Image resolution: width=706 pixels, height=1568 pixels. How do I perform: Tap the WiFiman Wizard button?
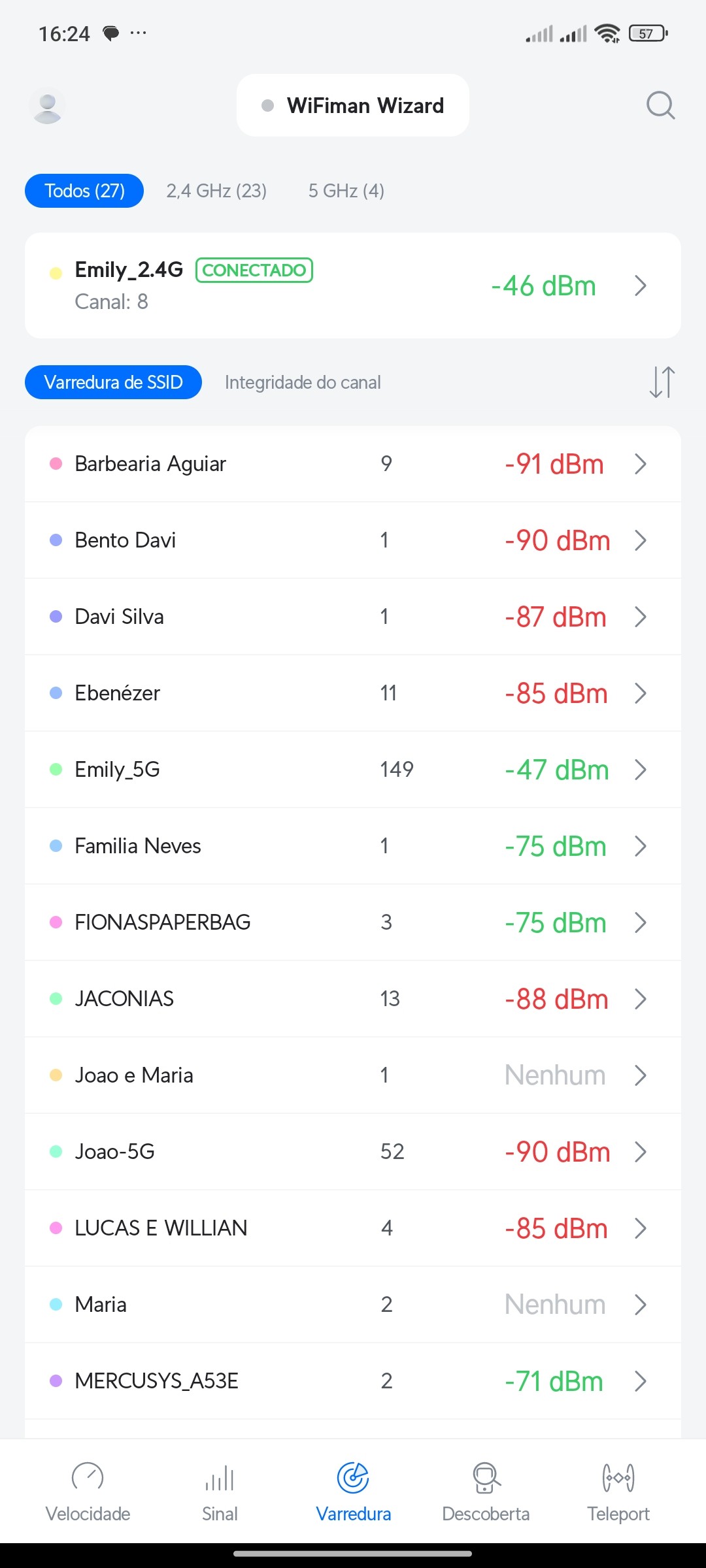click(x=353, y=105)
